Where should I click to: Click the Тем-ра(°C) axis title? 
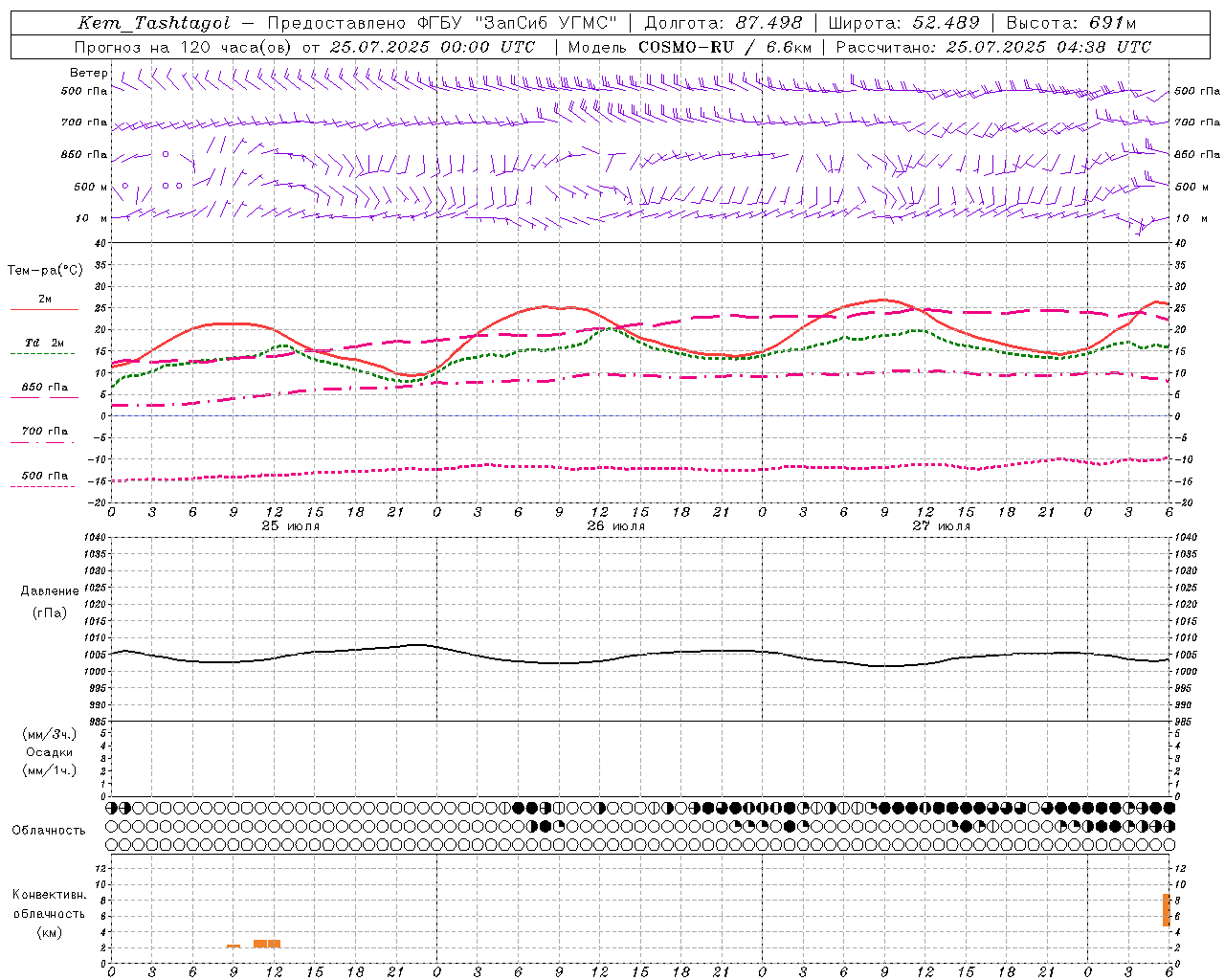(x=45, y=271)
